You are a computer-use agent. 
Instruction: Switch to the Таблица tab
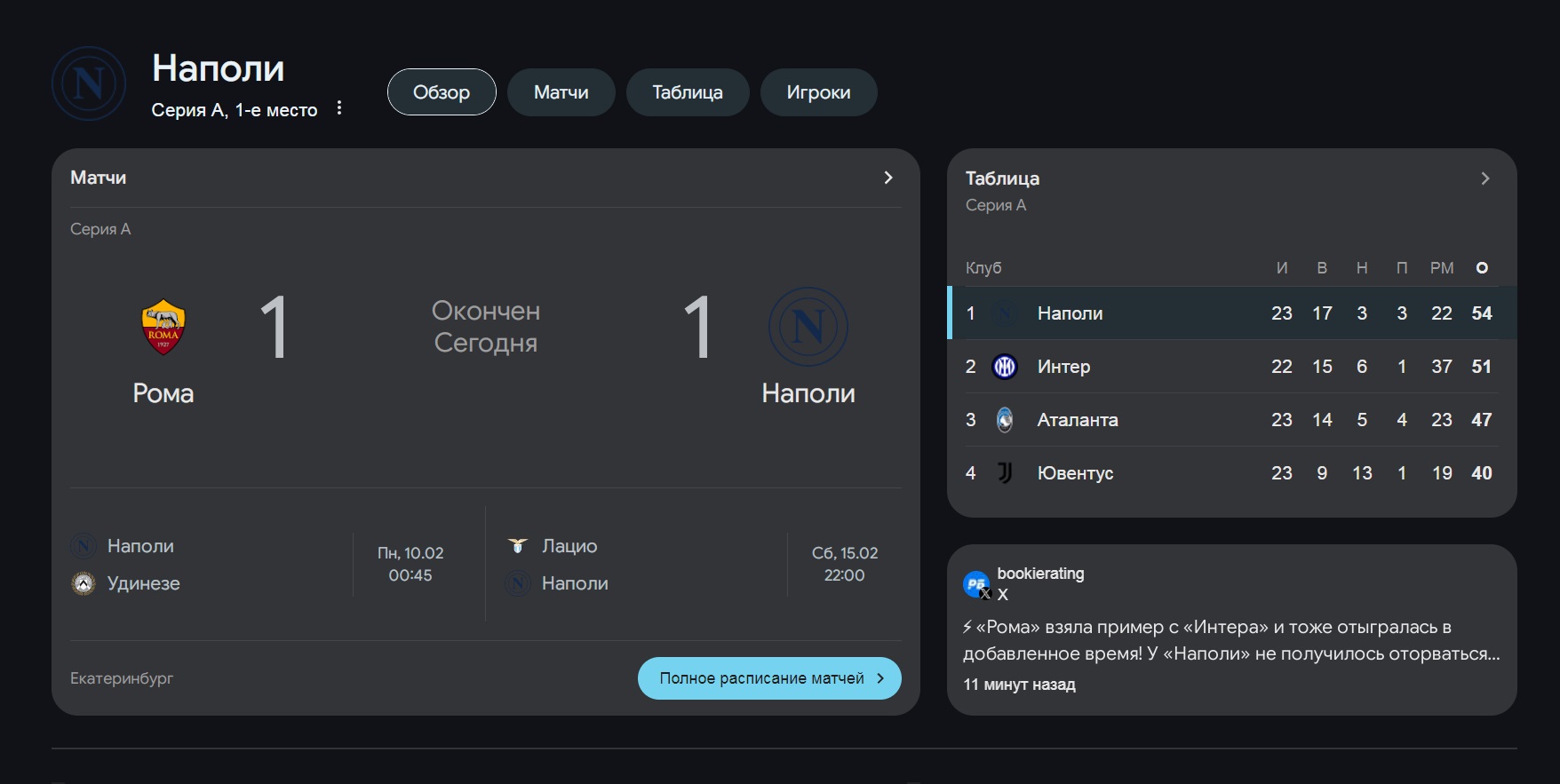pos(688,92)
